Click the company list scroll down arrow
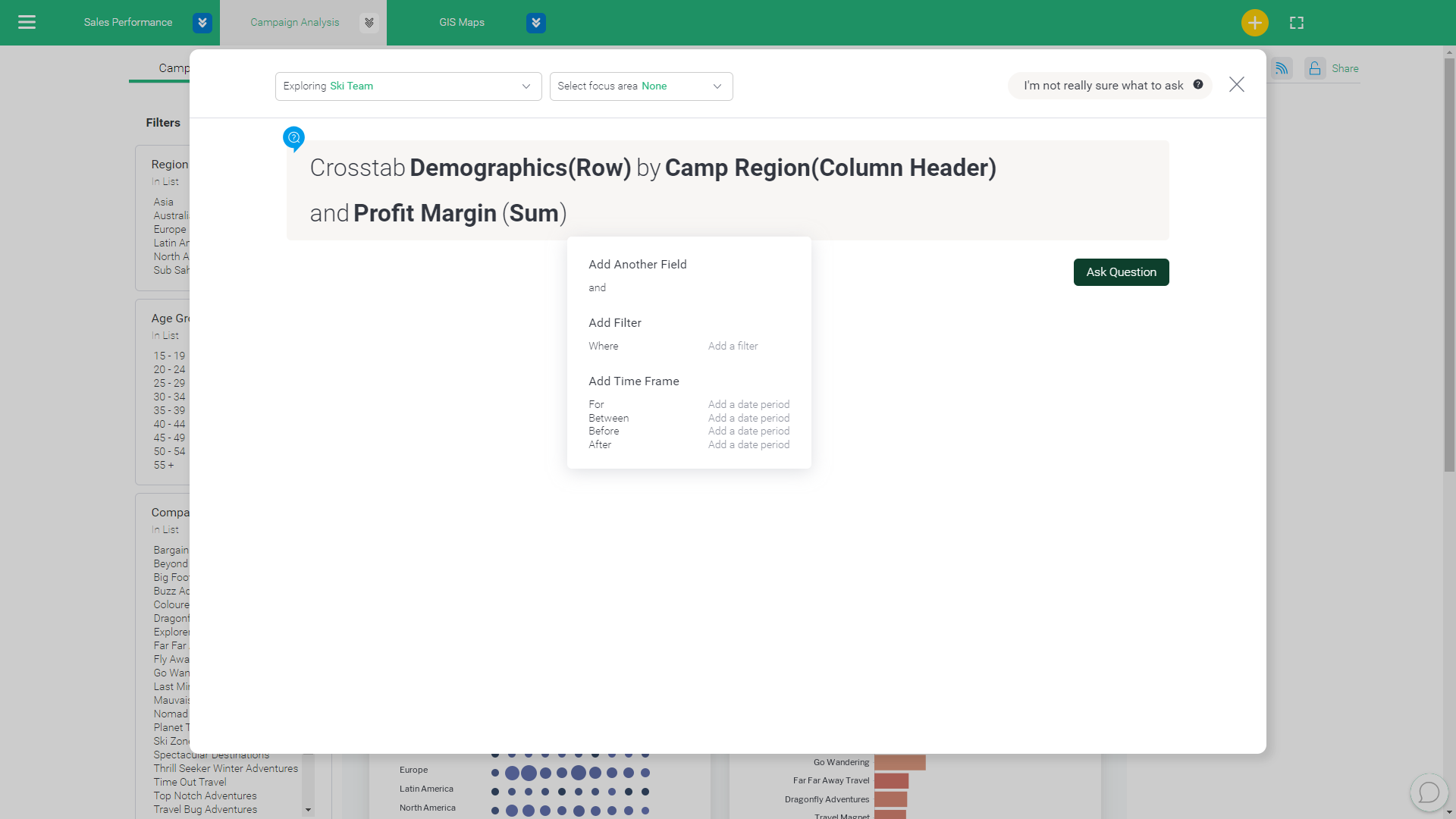 308,810
